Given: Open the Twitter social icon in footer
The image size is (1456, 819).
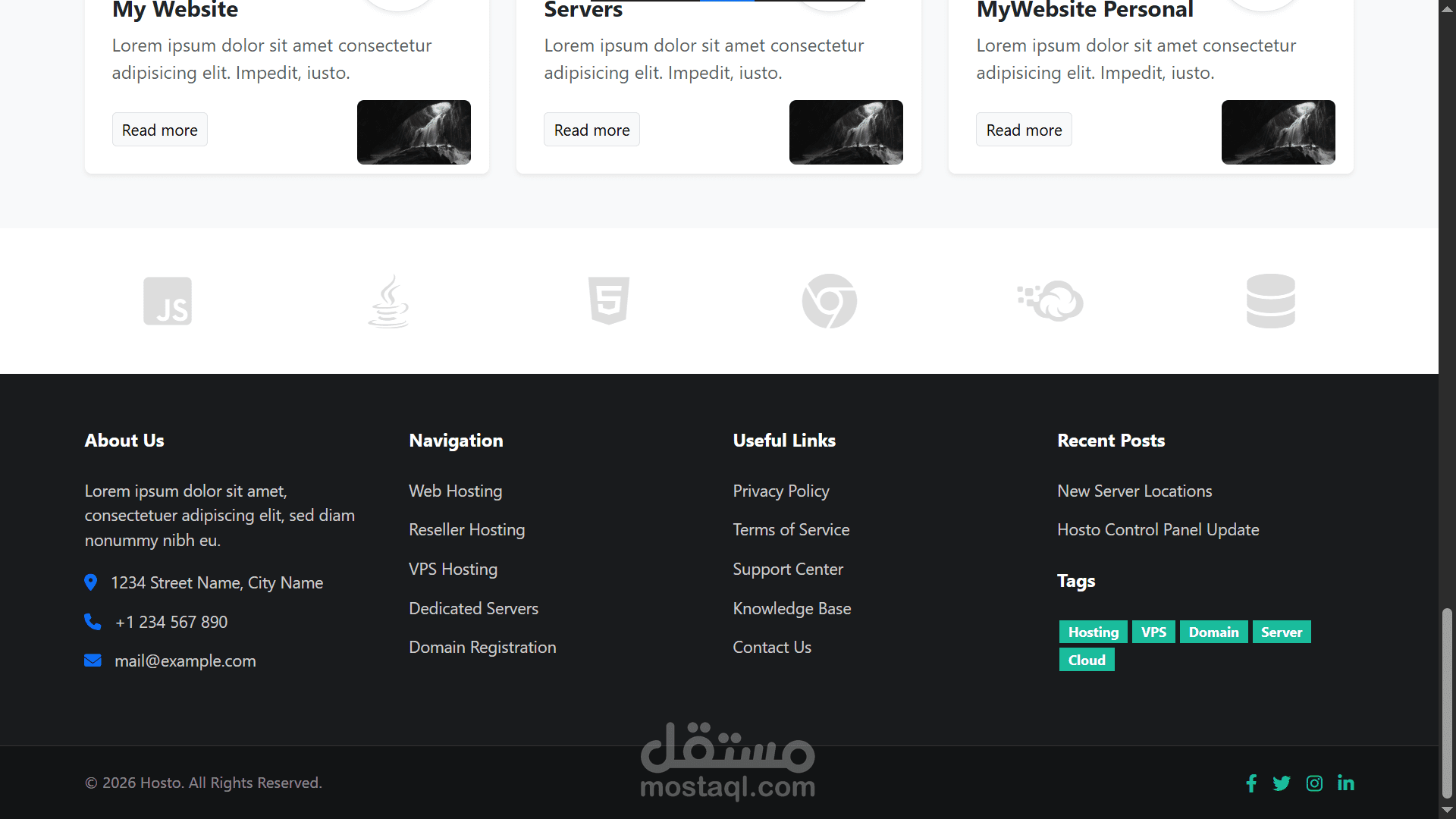Looking at the screenshot, I should (1282, 783).
